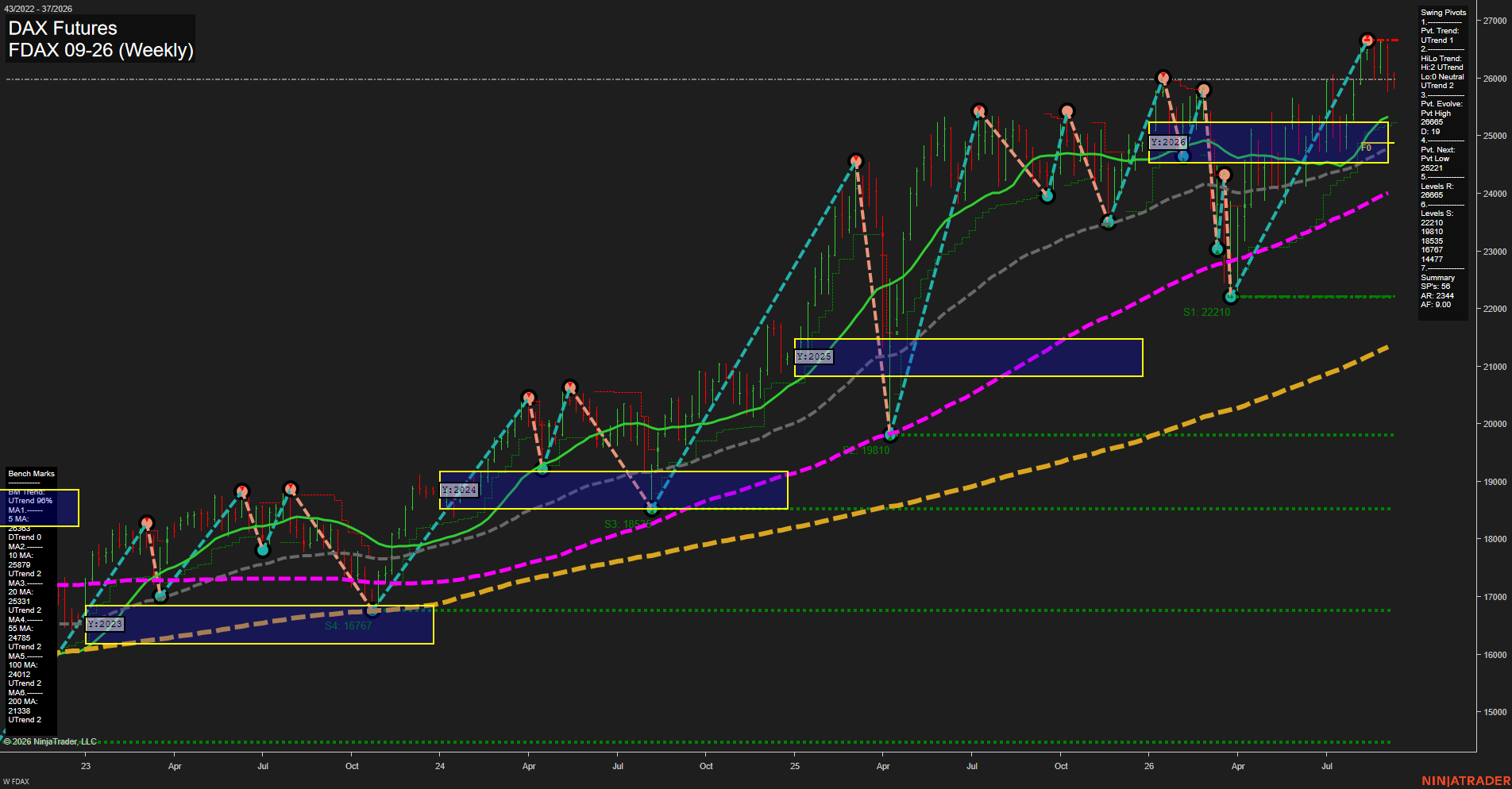Screen dimensions: 1512x789
Task: Click the Levels R: heading in Swing Pivots
Action: 1437,187
